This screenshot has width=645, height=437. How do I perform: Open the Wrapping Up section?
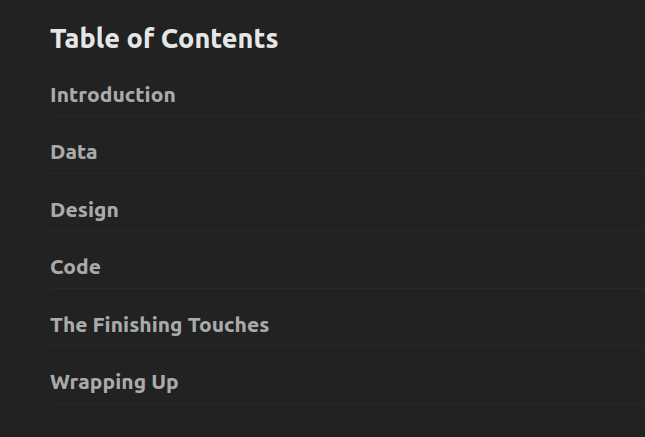(x=114, y=382)
